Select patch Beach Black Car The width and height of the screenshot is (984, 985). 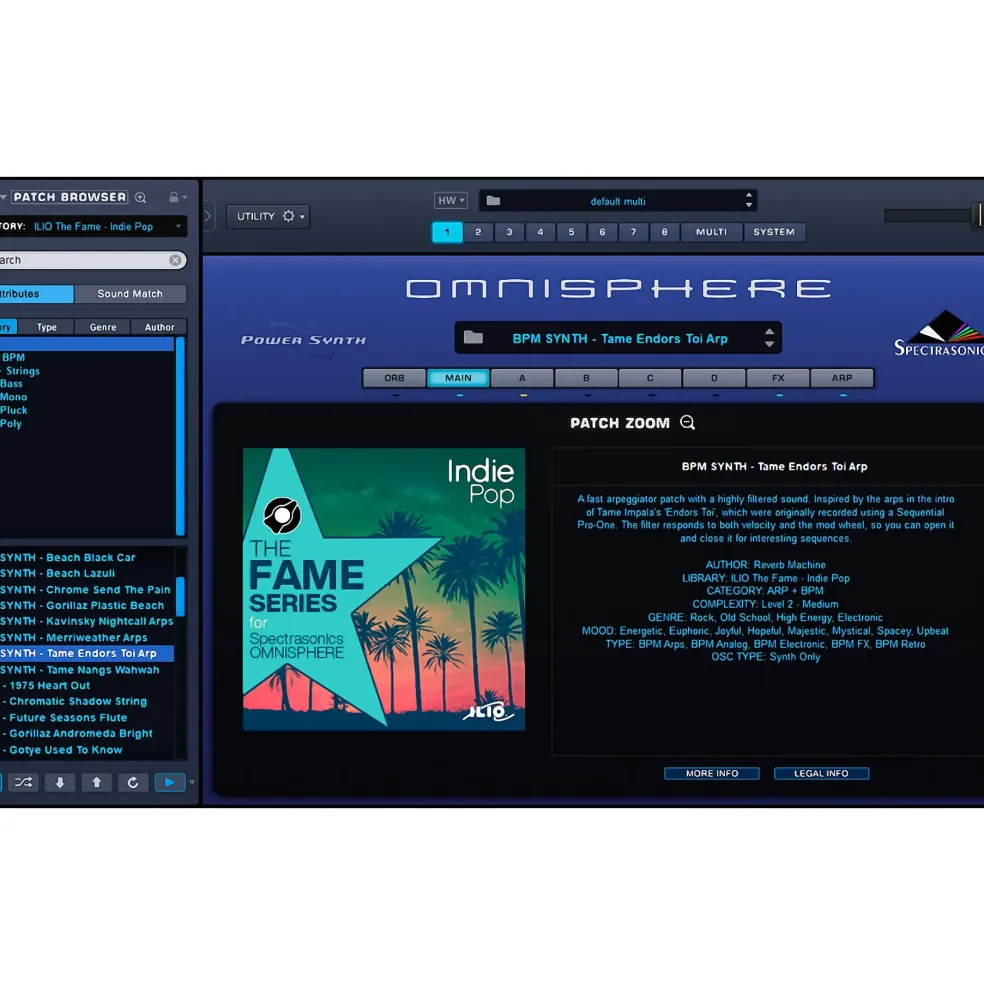click(x=87, y=557)
